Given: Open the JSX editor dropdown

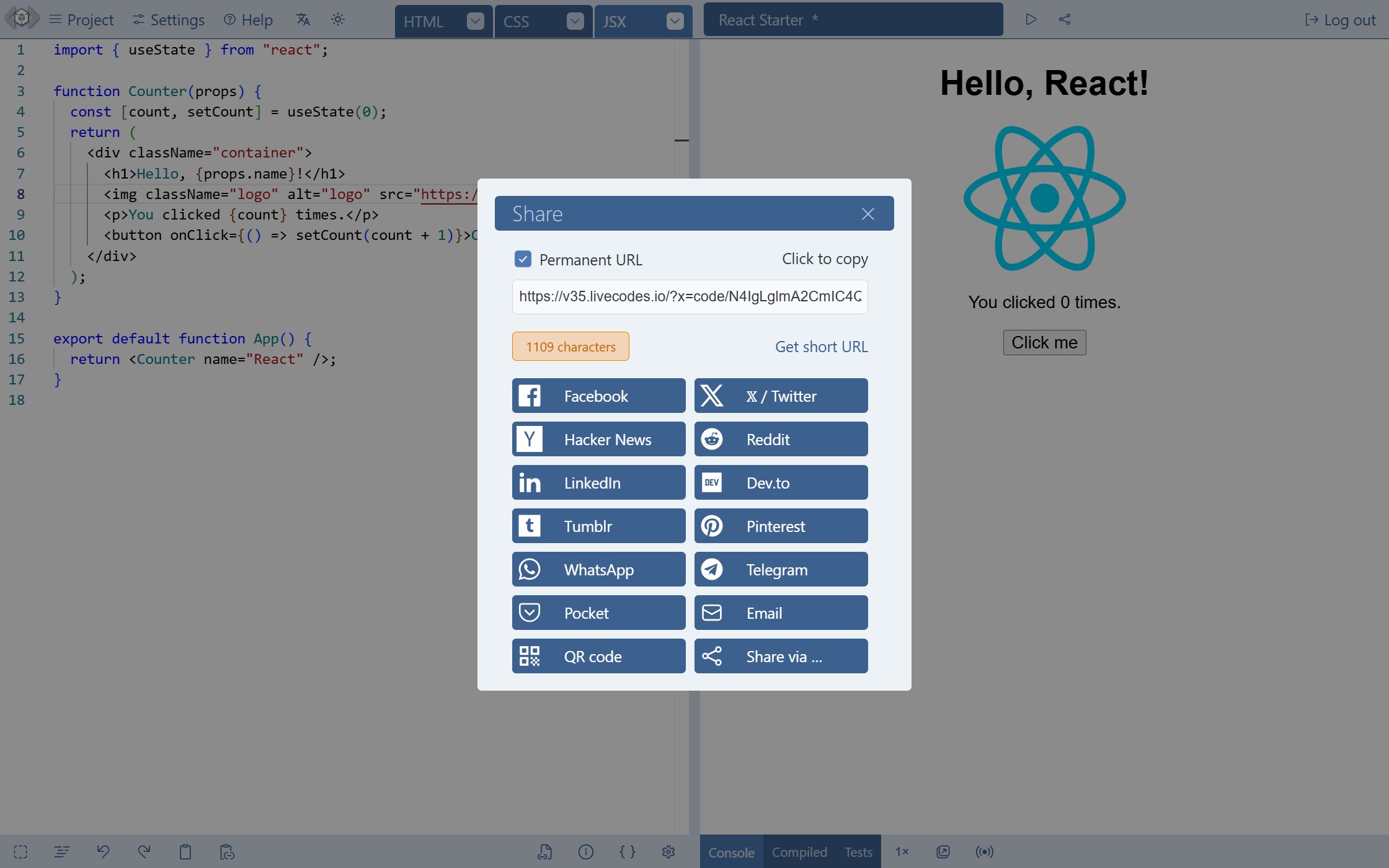Looking at the screenshot, I should click(x=675, y=20).
